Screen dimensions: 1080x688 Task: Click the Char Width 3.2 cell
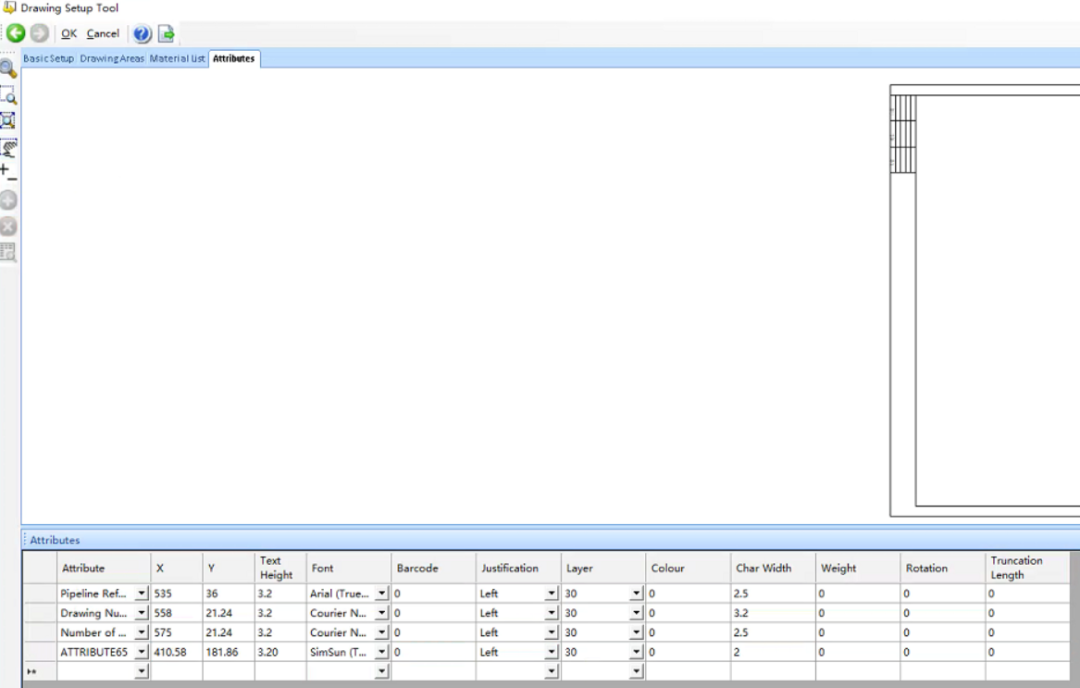pos(773,612)
